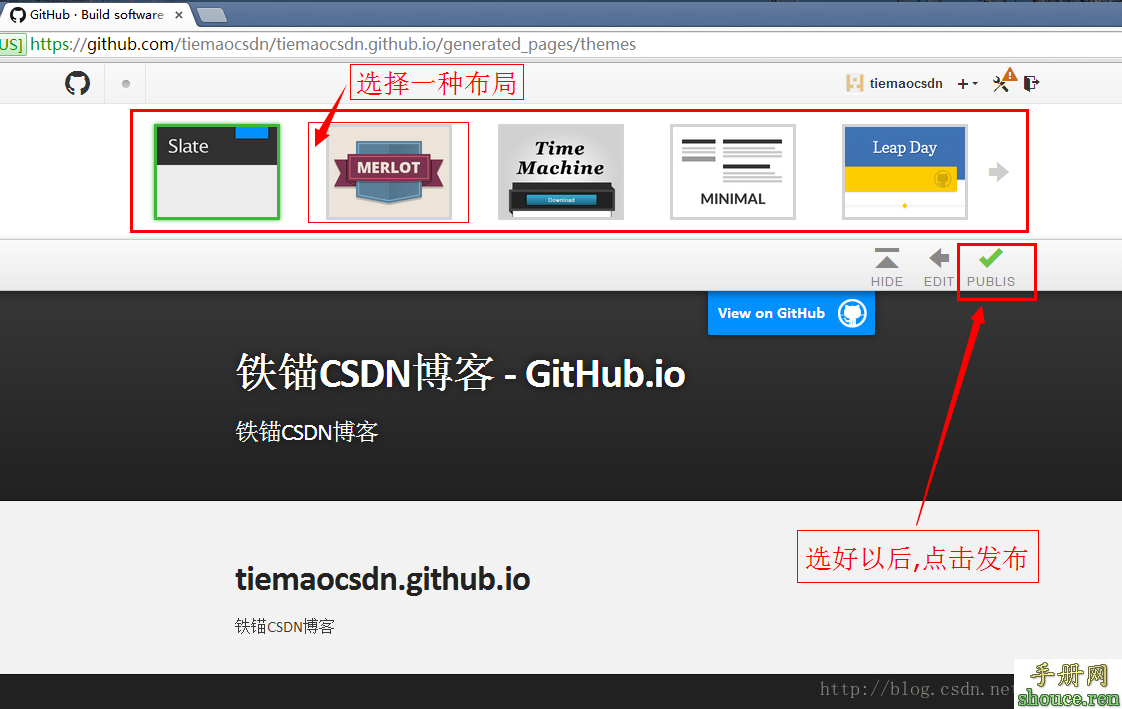Click the sign out icon
This screenshot has height=709, width=1122.
[1031, 84]
